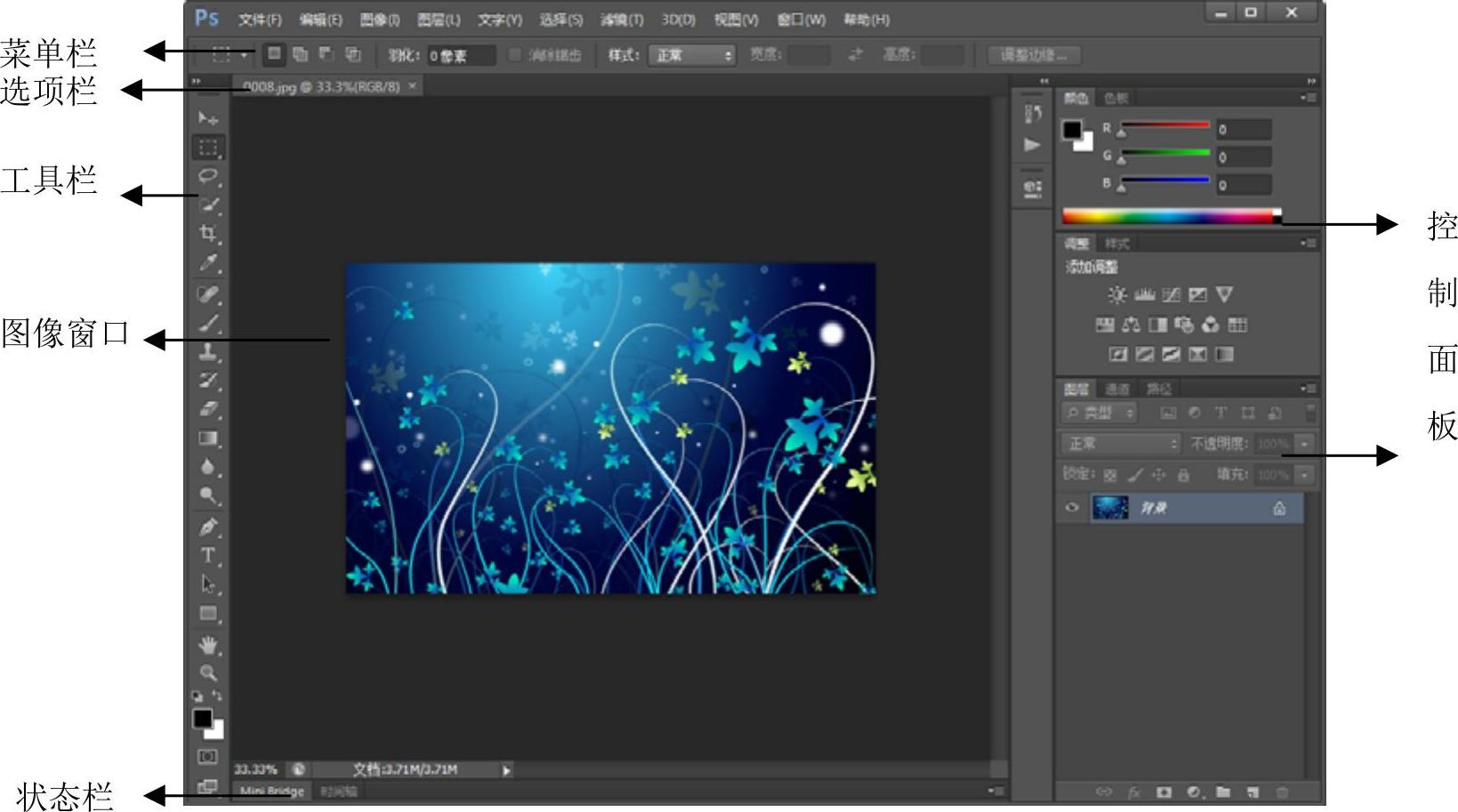Select the Brush tool

(208, 323)
